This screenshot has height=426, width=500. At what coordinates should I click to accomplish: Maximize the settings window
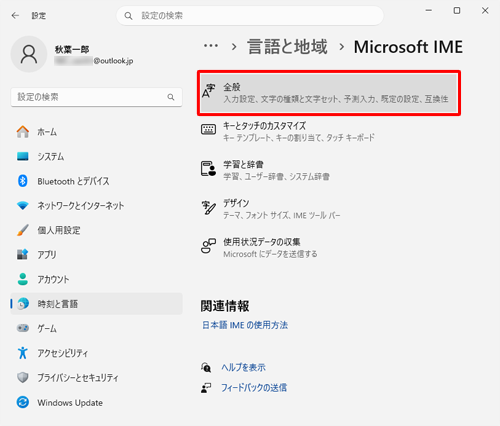pyautogui.click(x=457, y=11)
